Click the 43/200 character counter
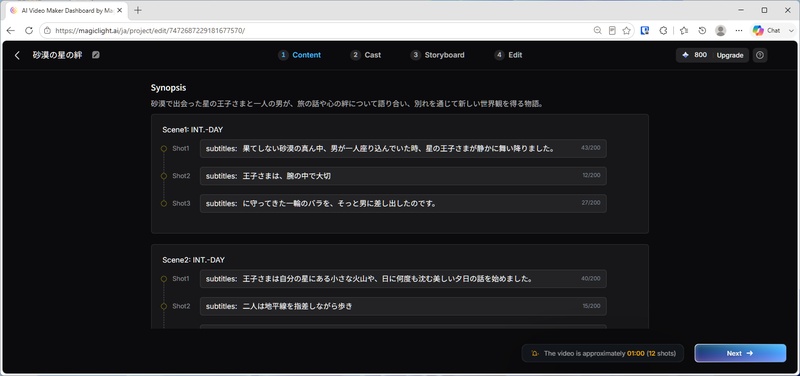800x376 pixels. [590, 148]
